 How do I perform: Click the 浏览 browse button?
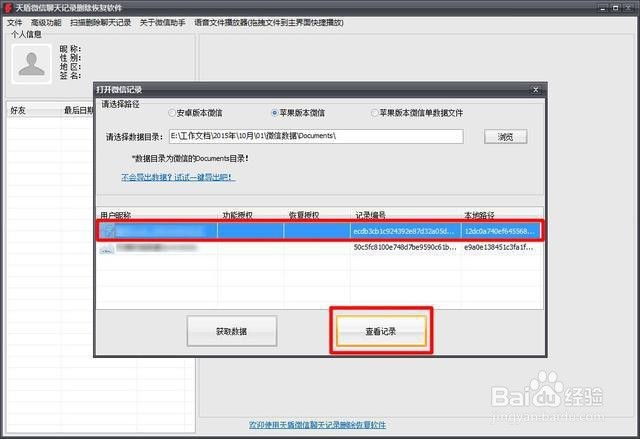[x=505, y=137]
